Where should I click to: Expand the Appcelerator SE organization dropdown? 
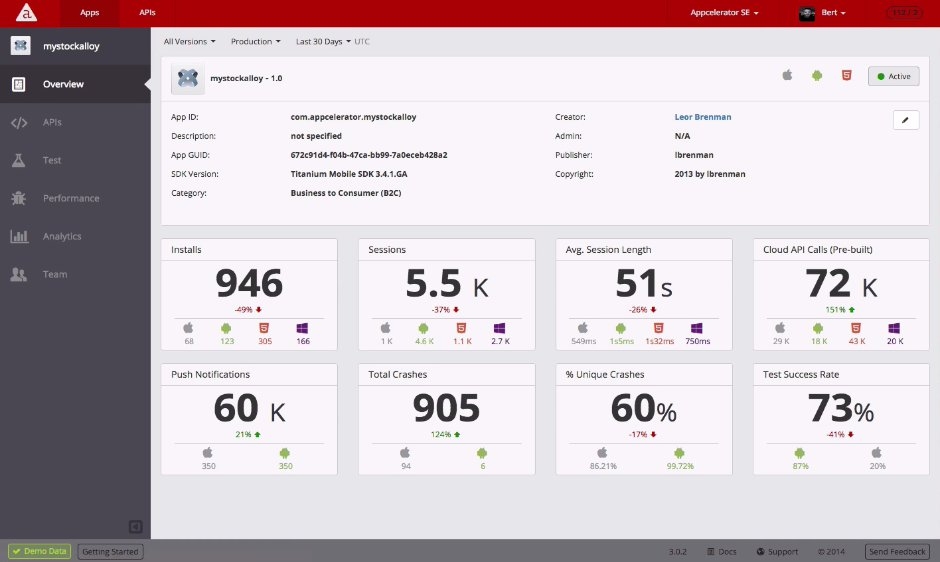tap(724, 13)
